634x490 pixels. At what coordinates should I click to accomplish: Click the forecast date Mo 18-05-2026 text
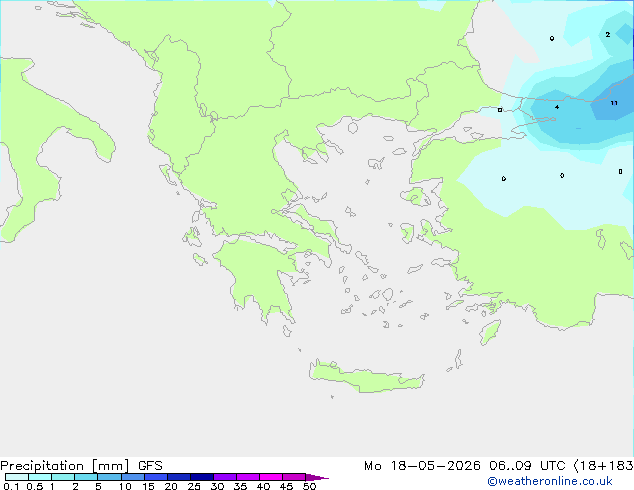422,466
